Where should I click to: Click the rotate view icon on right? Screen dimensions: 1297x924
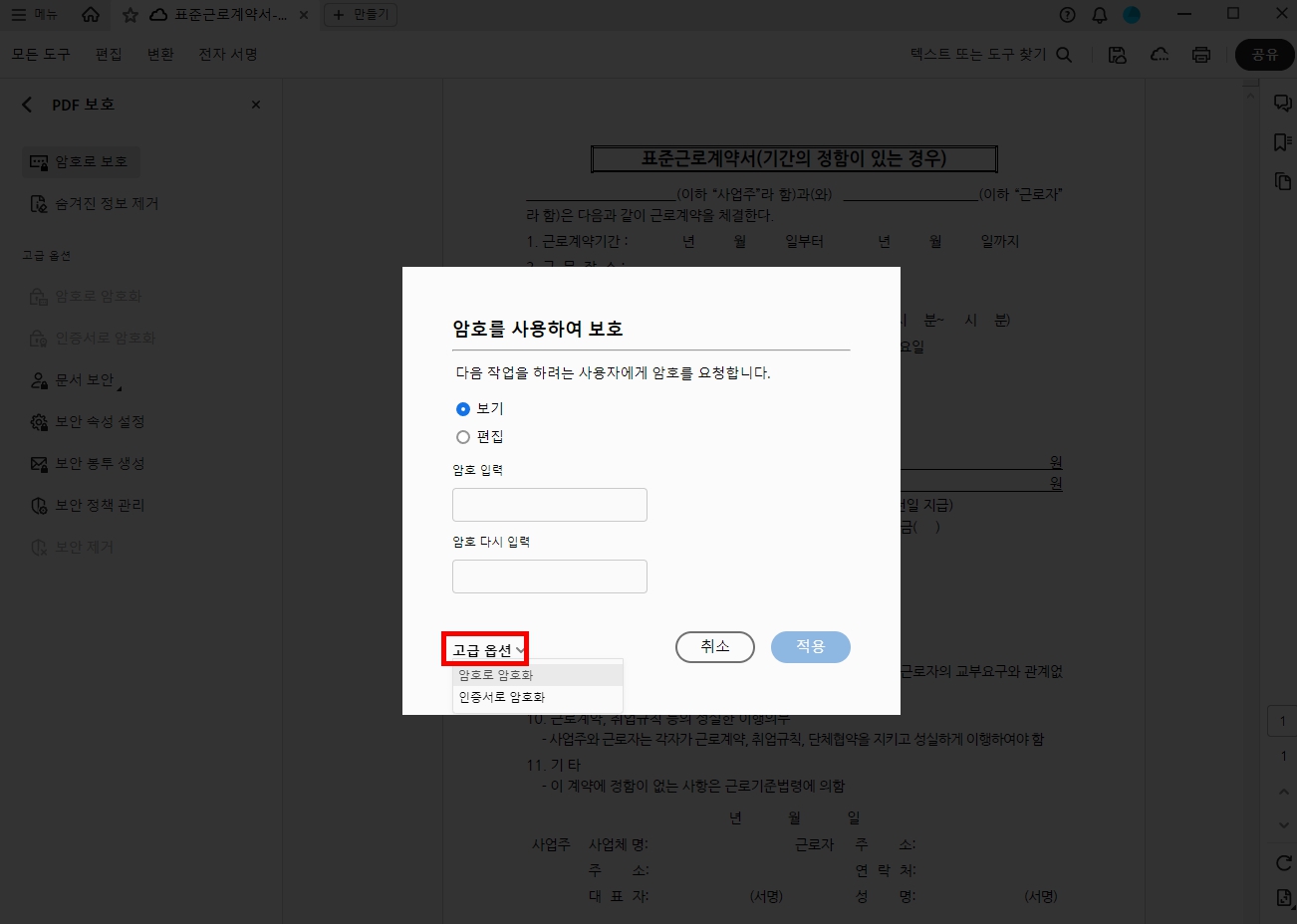[x=1283, y=863]
